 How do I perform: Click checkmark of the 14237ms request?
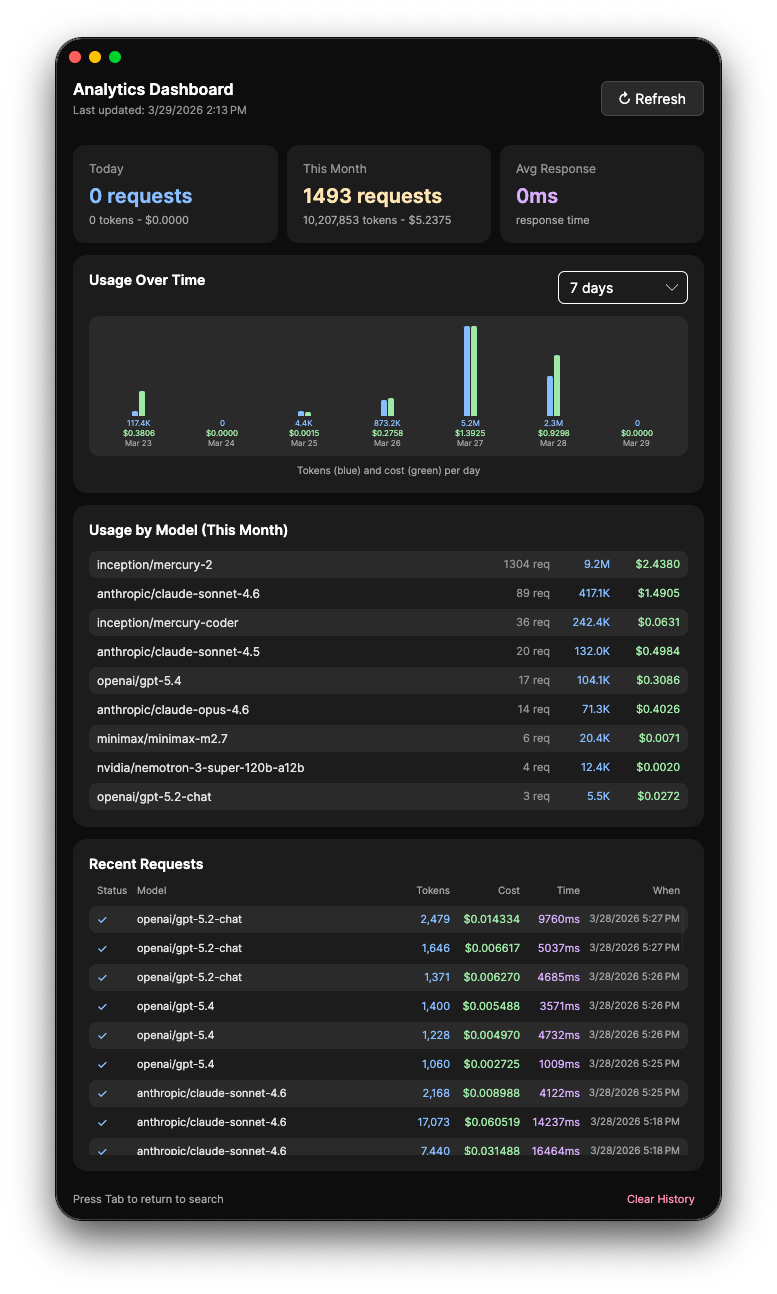pyautogui.click(x=102, y=1122)
